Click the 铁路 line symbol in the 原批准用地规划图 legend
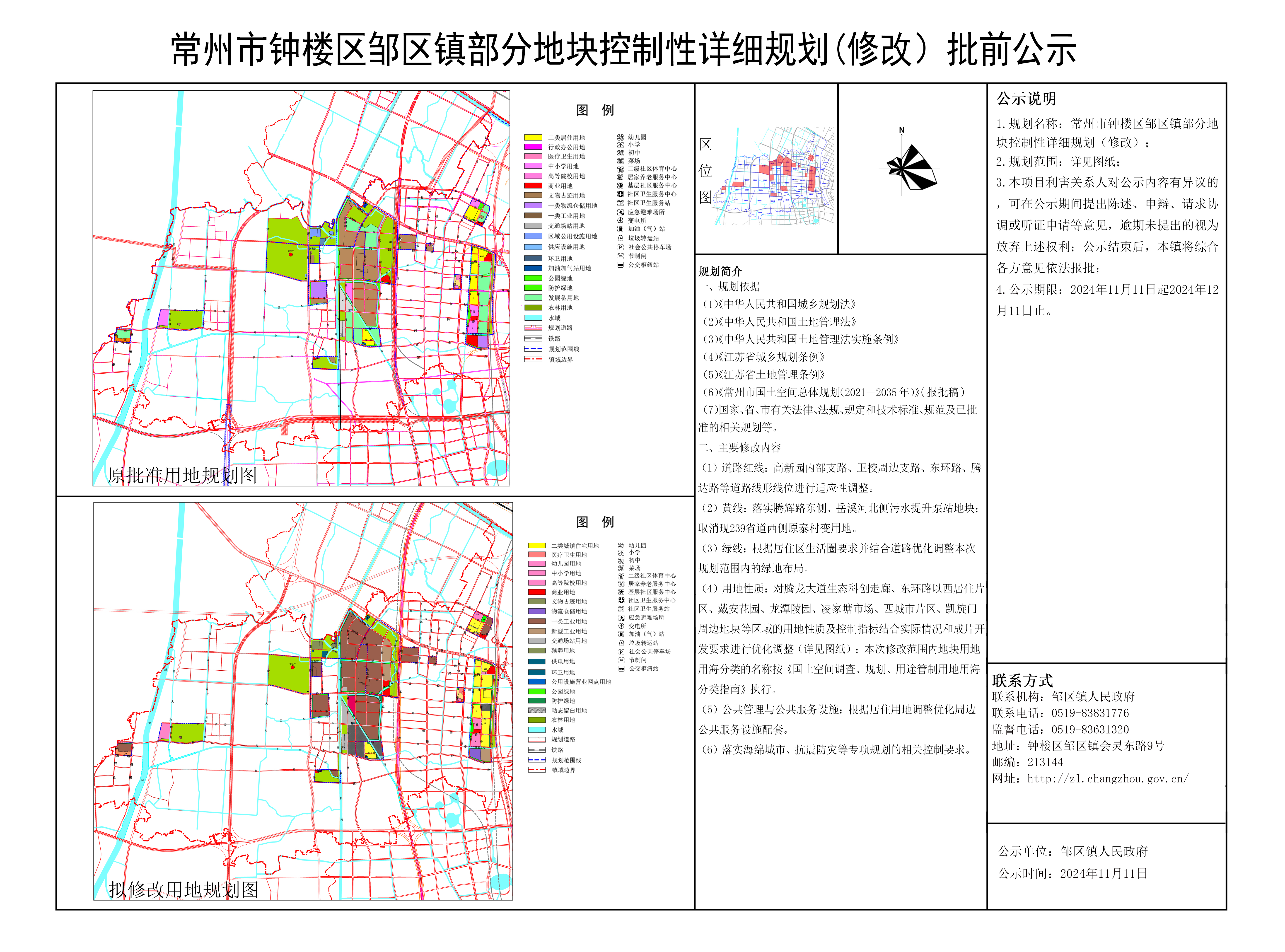 coord(533,339)
